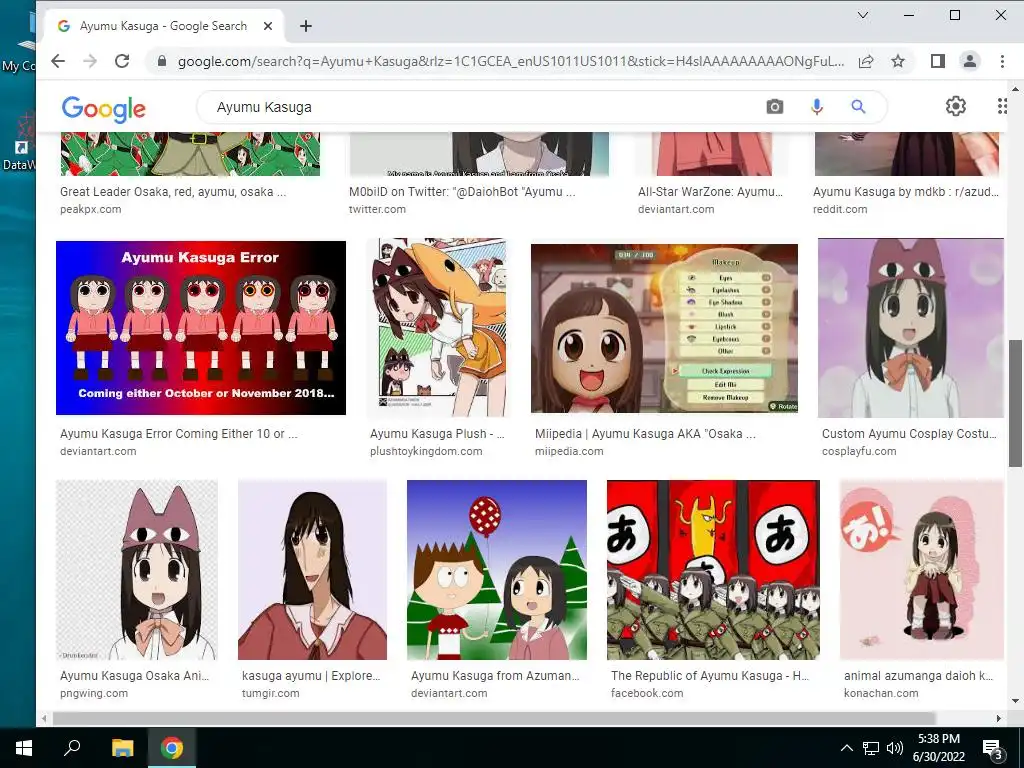Open File Explorer from taskbar
Screen dimensions: 1024x768
122,748
